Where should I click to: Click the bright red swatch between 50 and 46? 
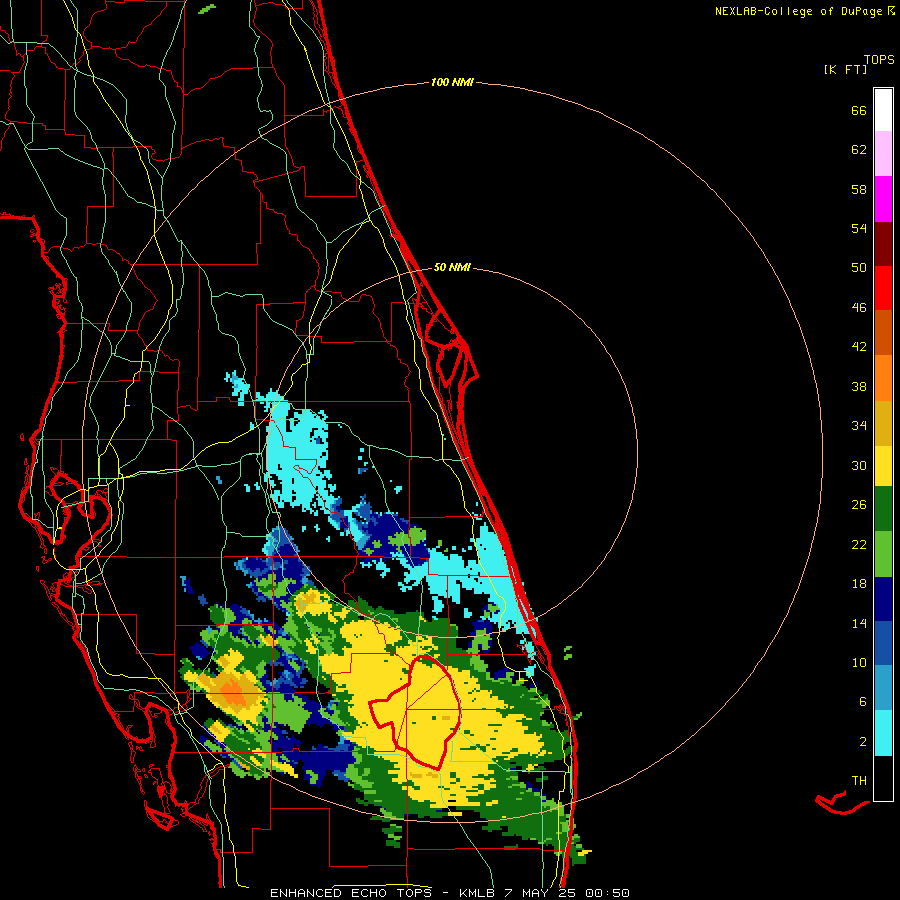tap(883, 288)
